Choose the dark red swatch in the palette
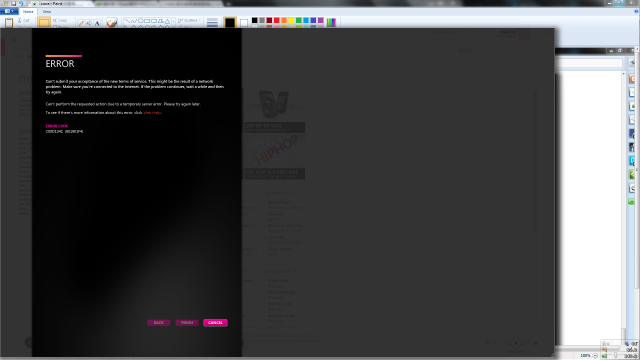Screen dimensions: 640x360 269,20
